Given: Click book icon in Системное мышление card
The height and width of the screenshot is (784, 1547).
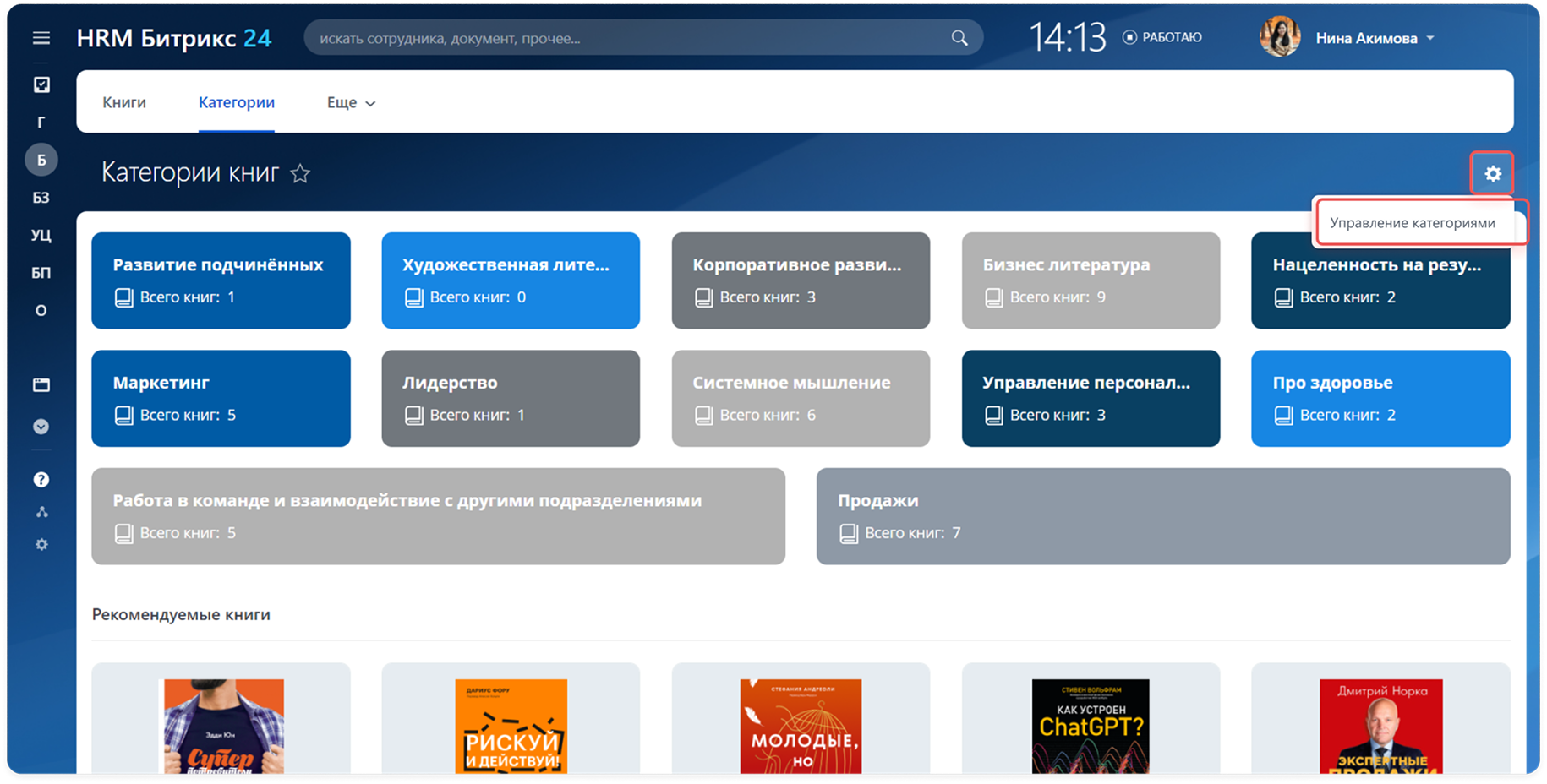Looking at the screenshot, I should (x=703, y=416).
